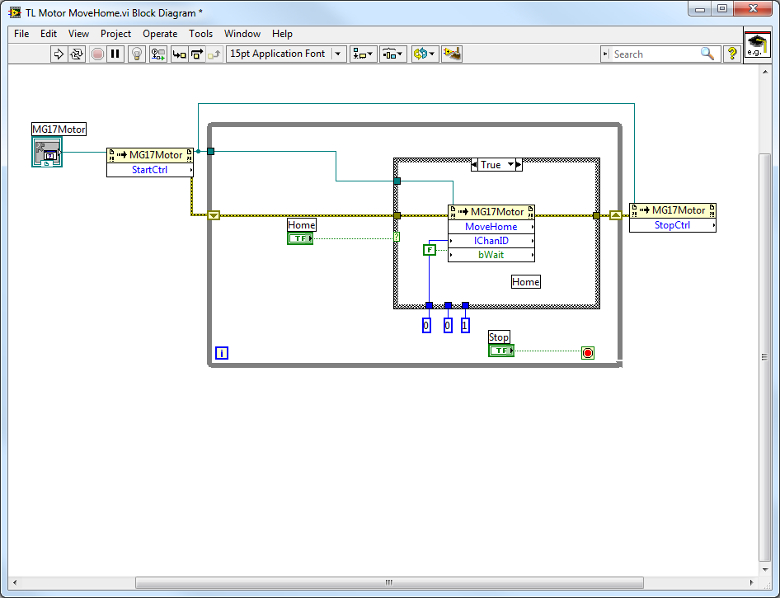
Task: Select the Home boolean terminal
Action: [300, 239]
